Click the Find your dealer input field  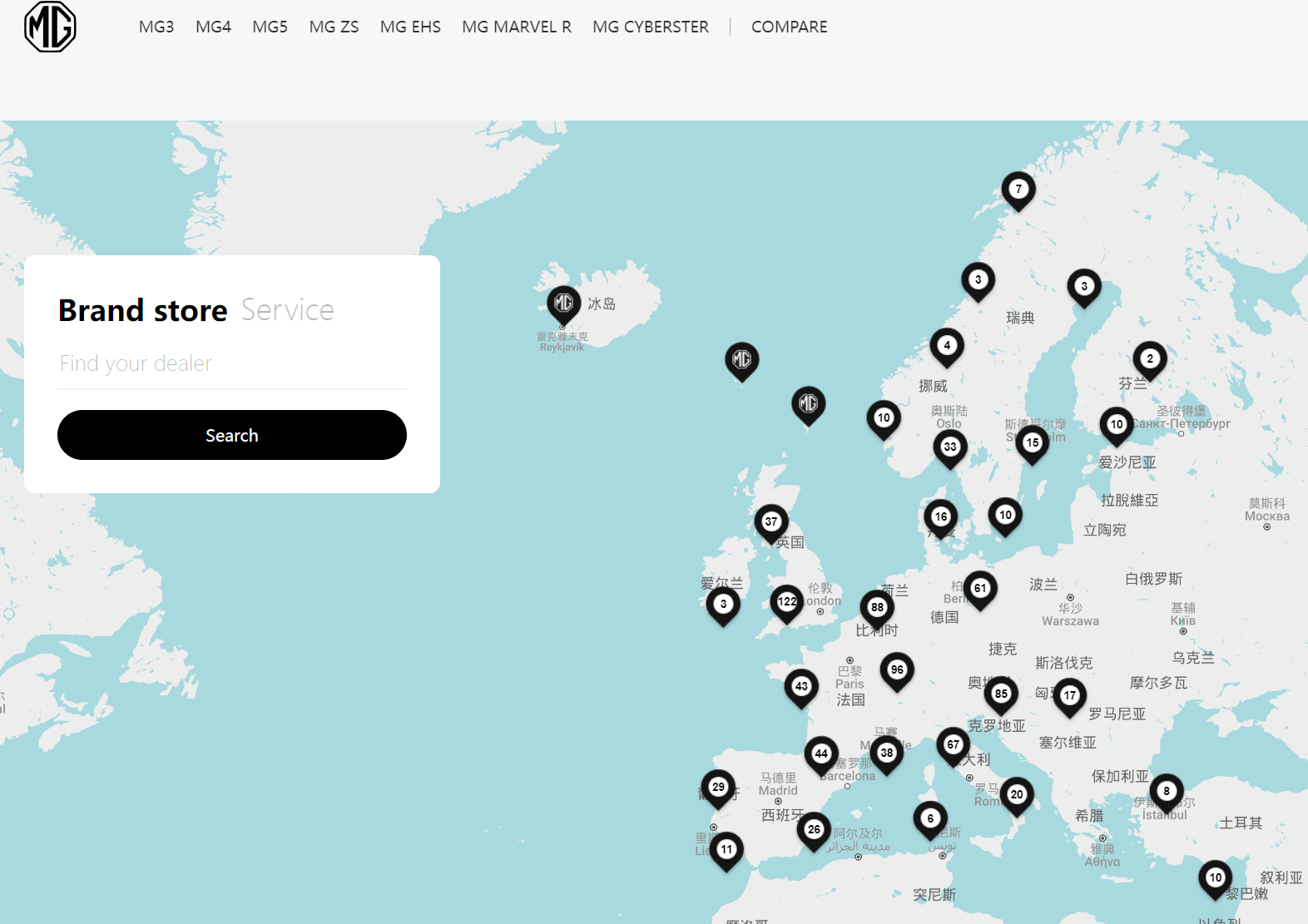pos(232,364)
